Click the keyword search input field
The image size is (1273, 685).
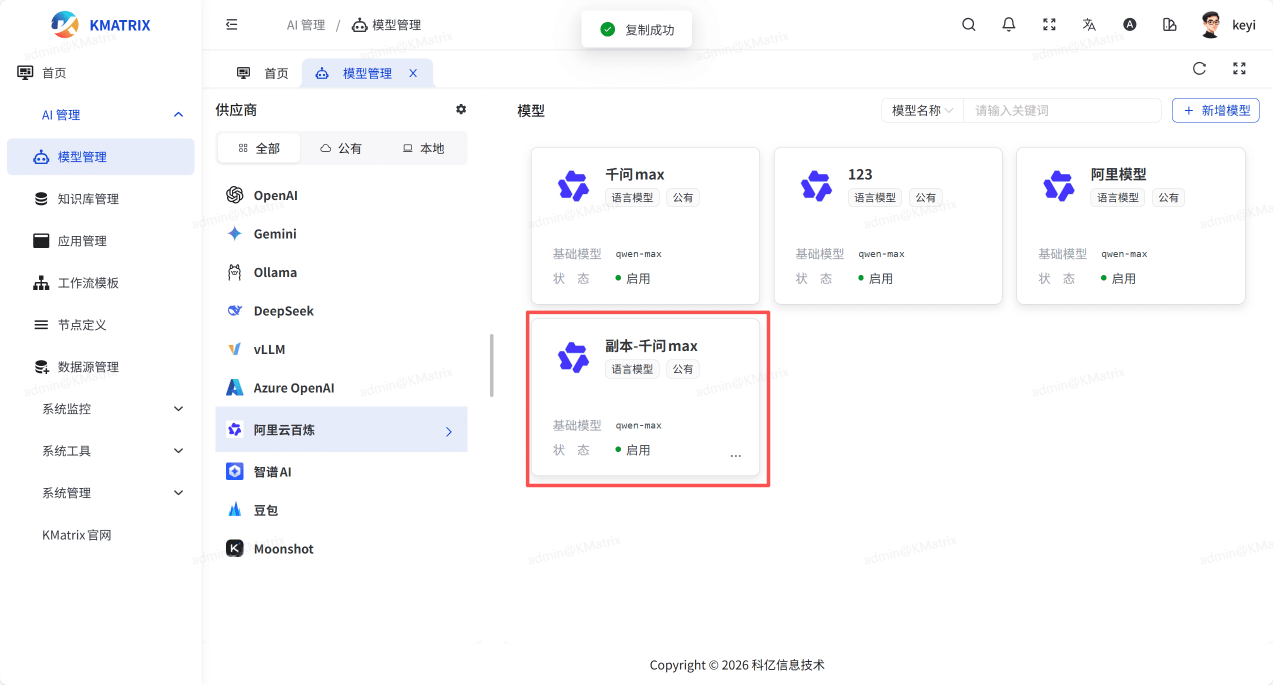[1061, 110]
